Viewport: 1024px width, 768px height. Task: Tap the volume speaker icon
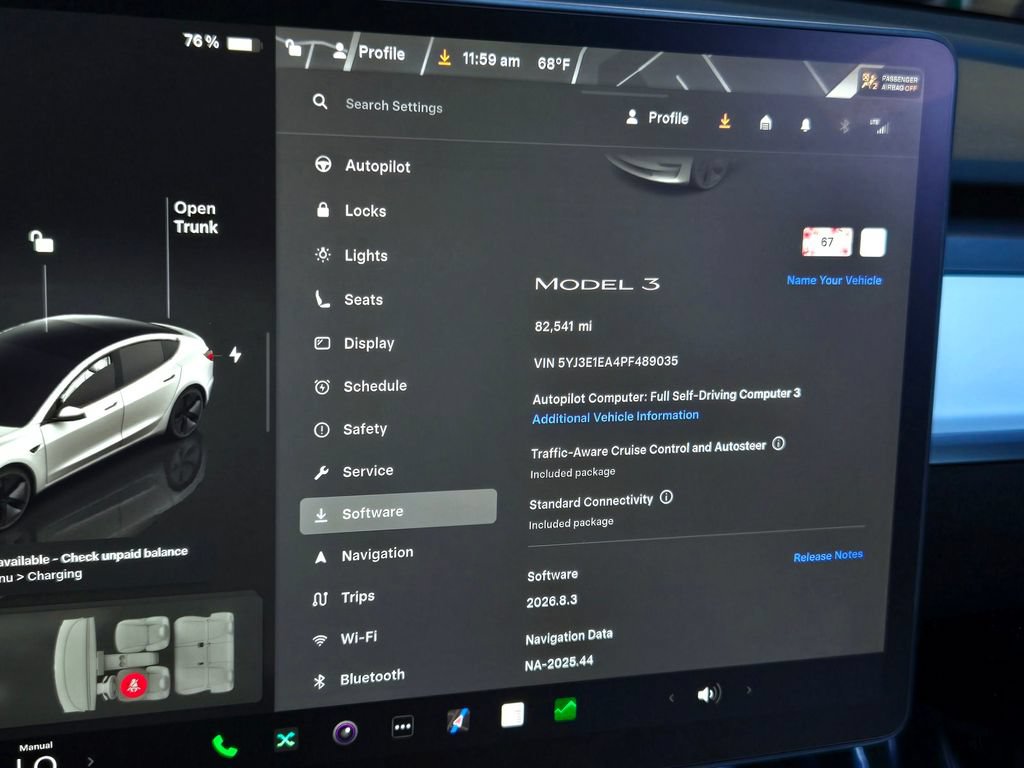point(709,694)
